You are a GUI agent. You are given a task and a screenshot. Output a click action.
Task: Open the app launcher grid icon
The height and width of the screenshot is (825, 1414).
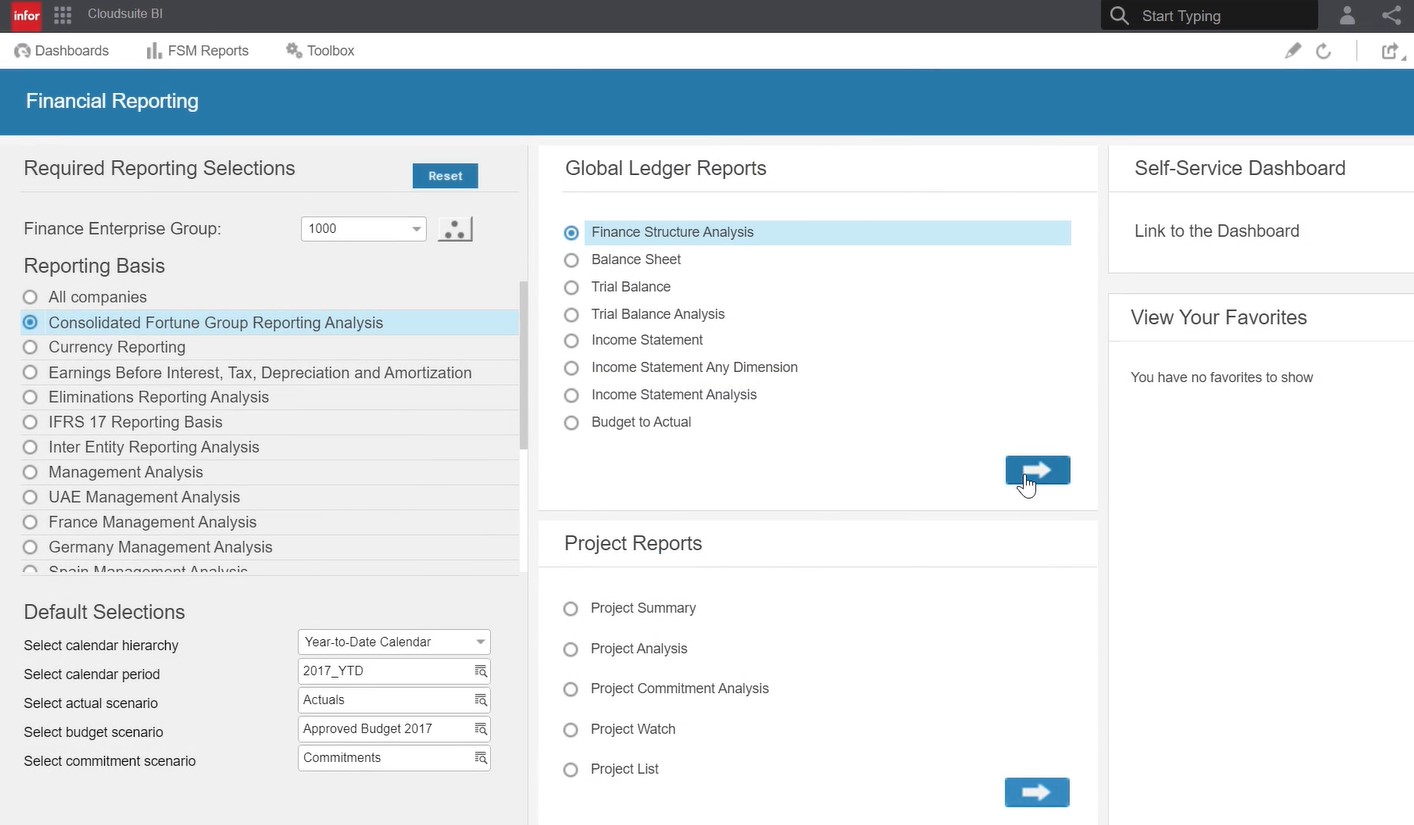coord(62,15)
